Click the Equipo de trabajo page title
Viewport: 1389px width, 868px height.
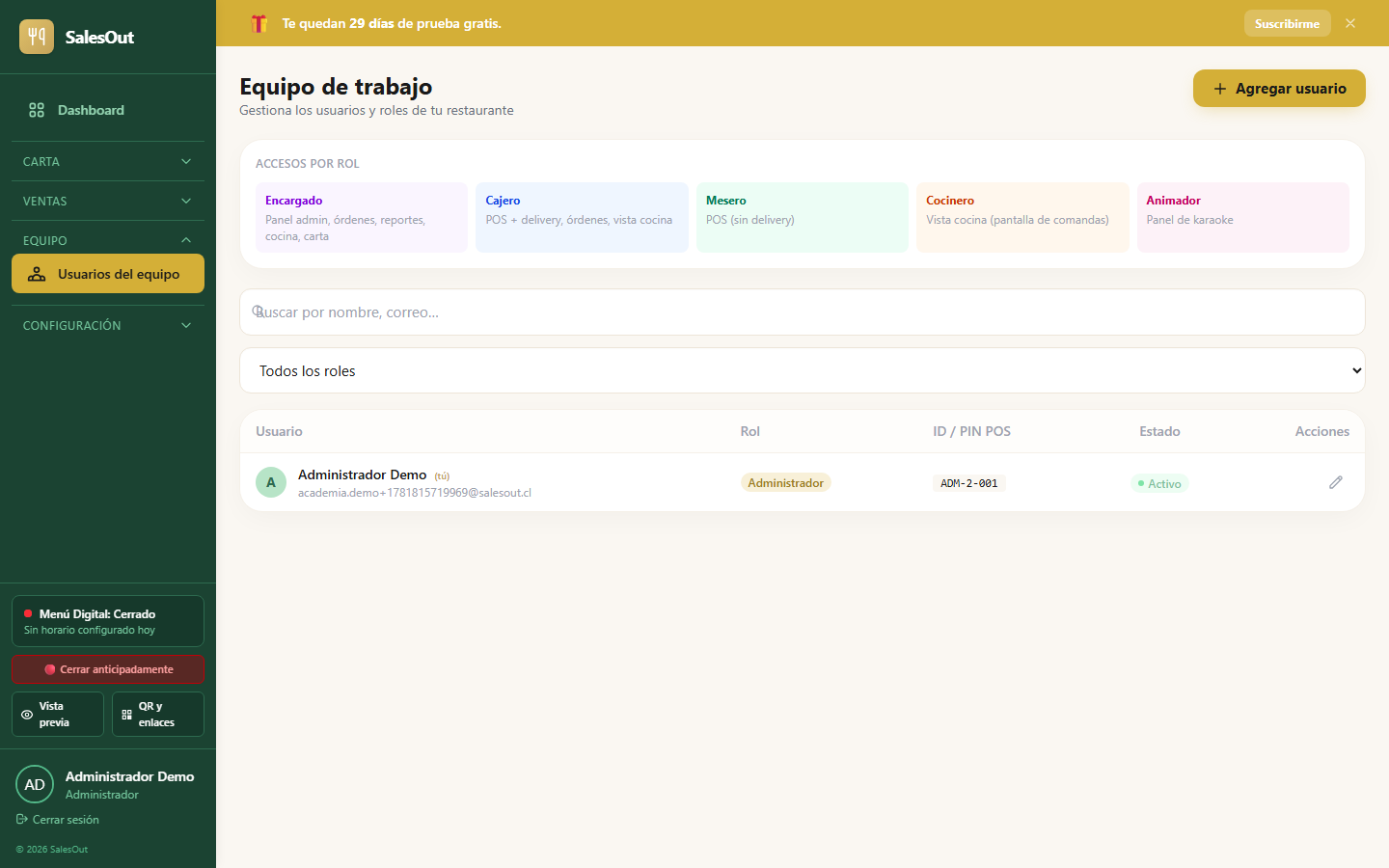[x=336, y=87]
